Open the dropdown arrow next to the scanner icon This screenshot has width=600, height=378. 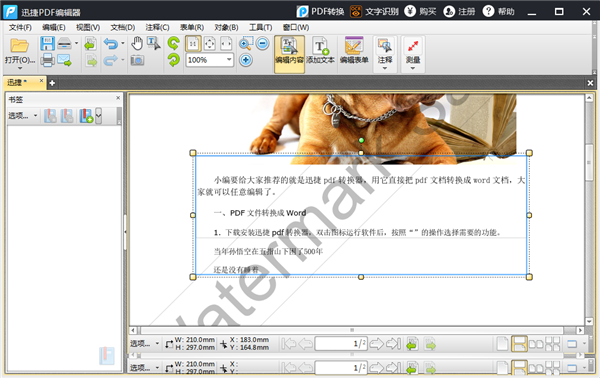tap(77, 43)
